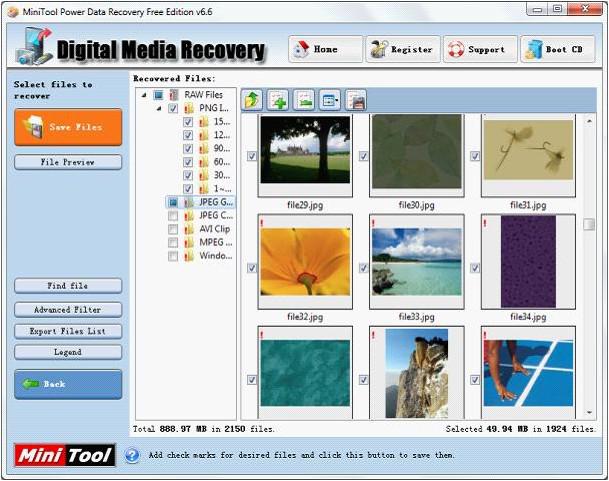Click the MPEG folder icon in tree
The height and width of the screenshot is (481, 609).
[x=189, y=242]
